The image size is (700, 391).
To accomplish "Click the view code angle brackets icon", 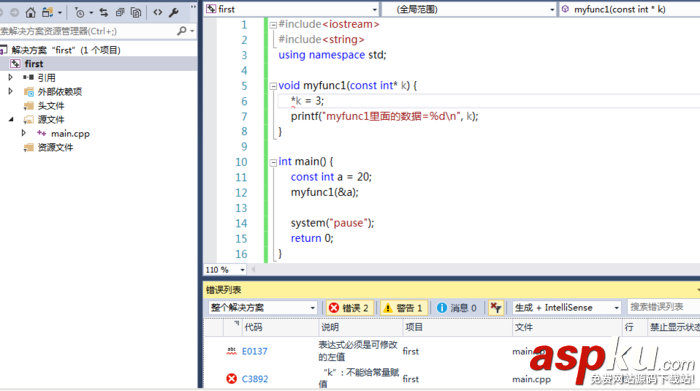I will click(158, 12).
